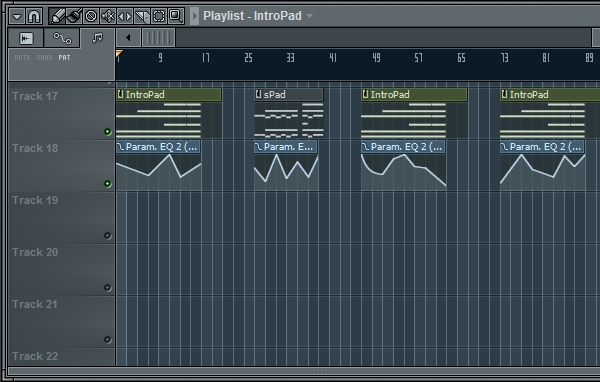Click bar 33 on the timeline ruler
This screenshot has width=600, height=382.
pos(291,58)
